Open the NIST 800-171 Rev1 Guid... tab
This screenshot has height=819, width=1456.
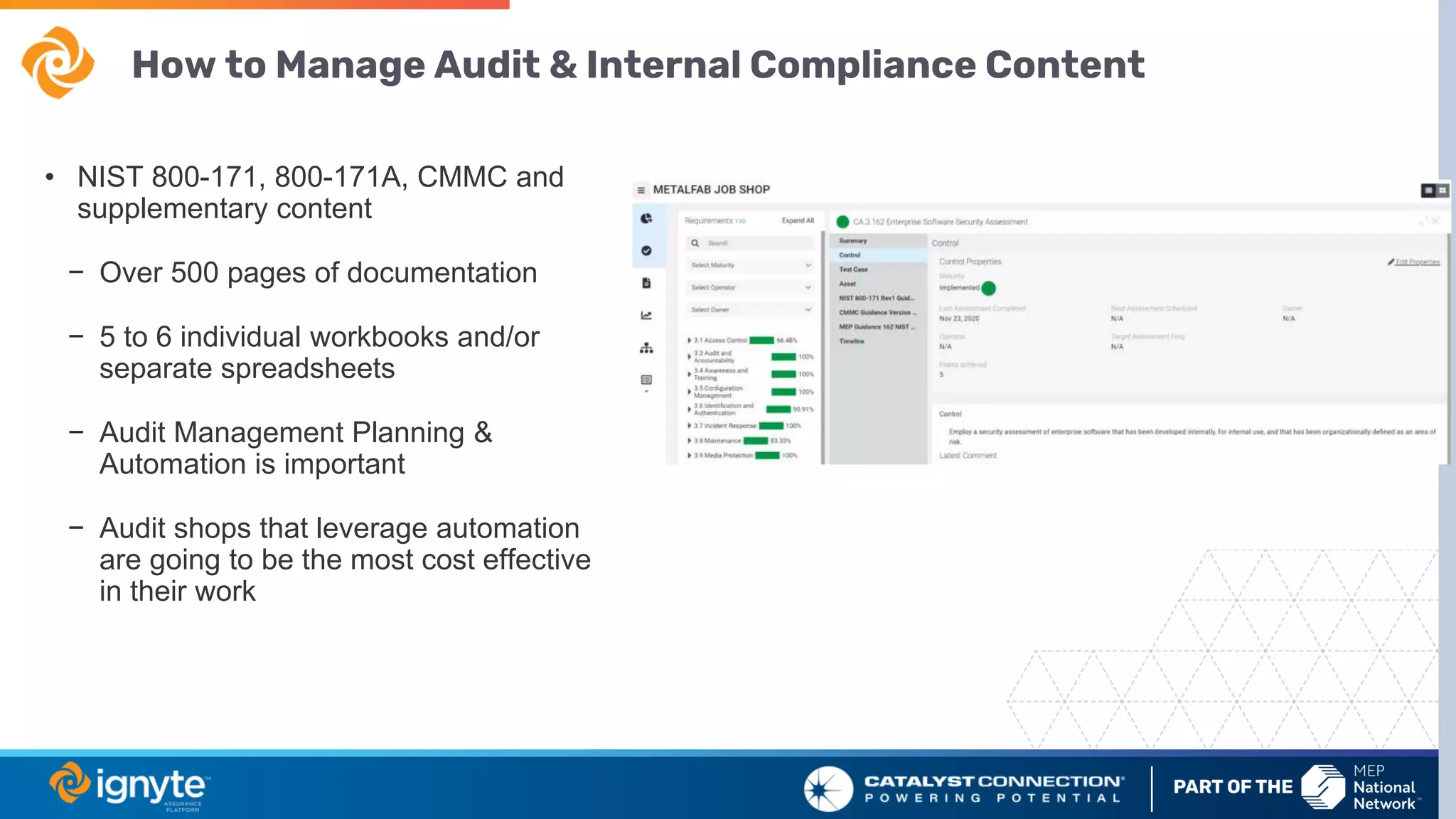[878, 298]
